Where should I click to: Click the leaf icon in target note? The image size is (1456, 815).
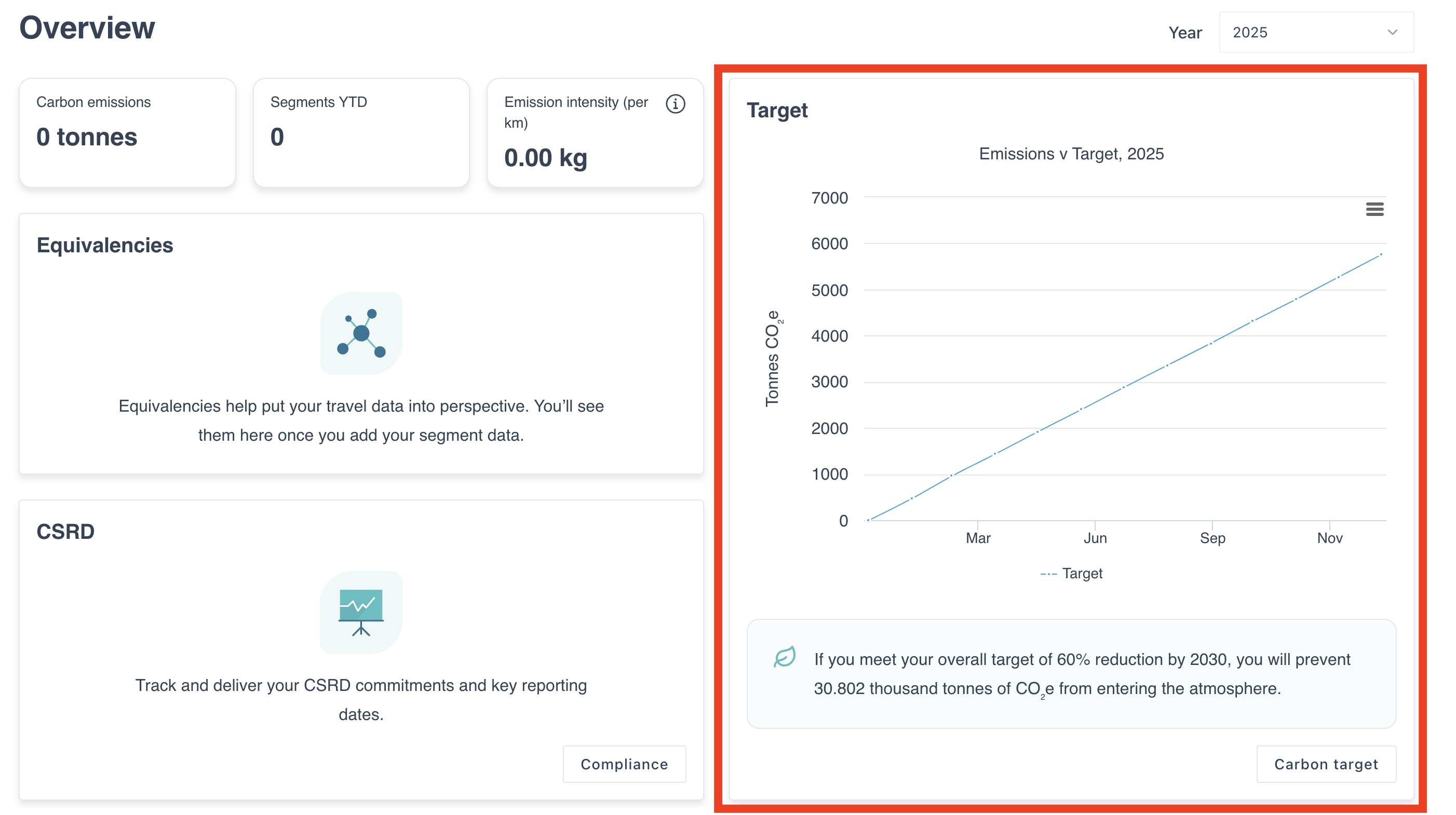785,657
